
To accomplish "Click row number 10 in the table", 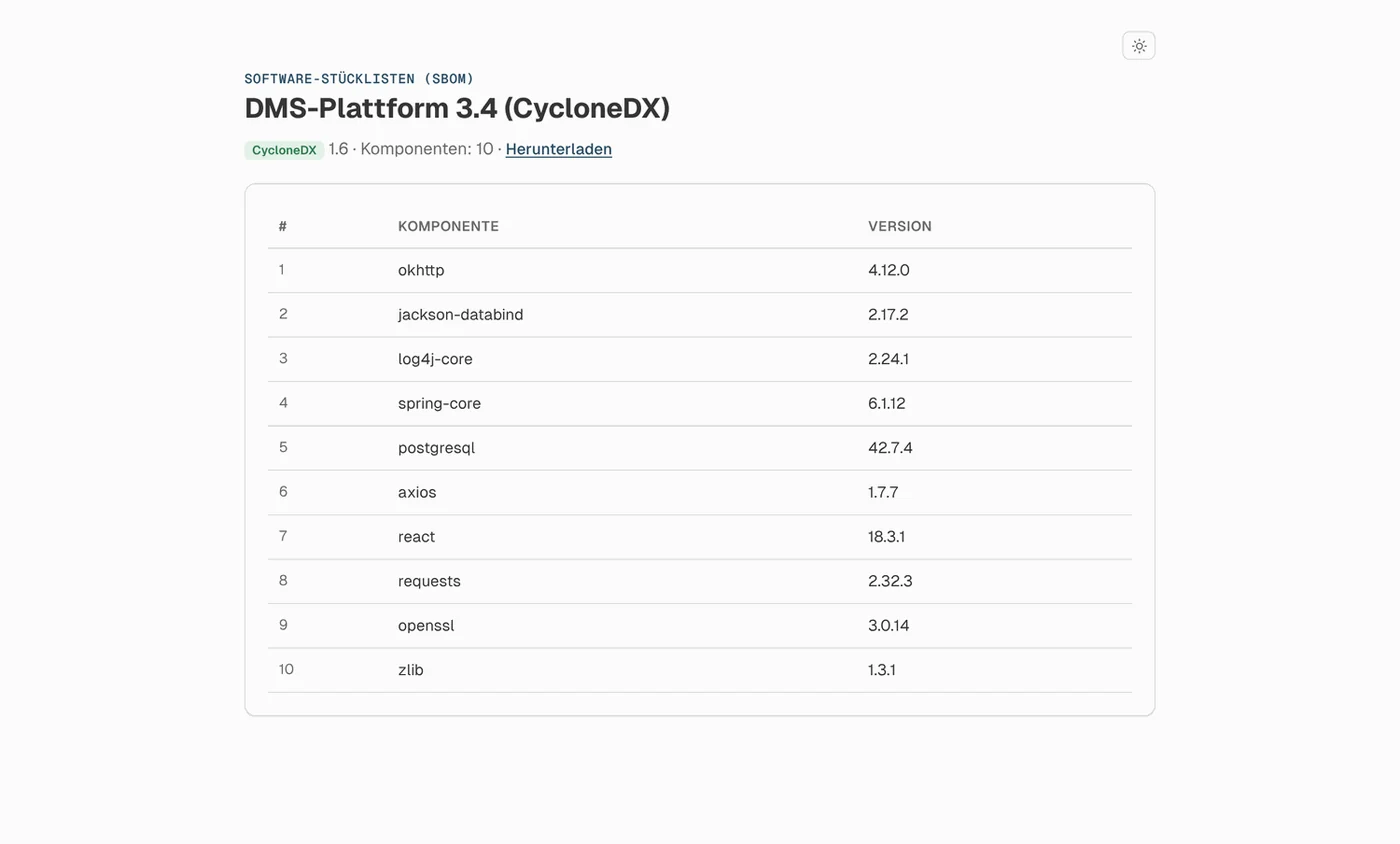I will coord(286,669).
